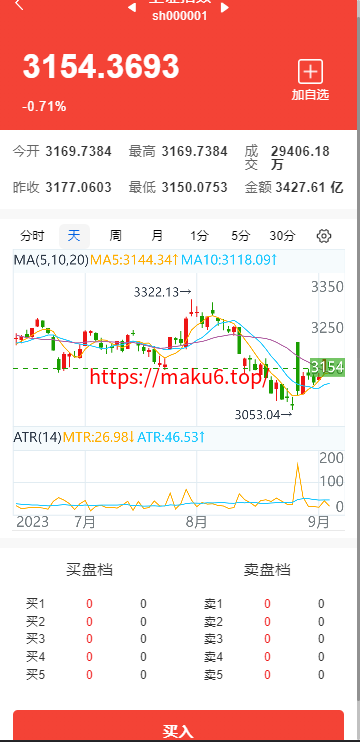Viewport: 360px width, 742px height.
Task: Click the 成交 volume 29406.18万
Action: (300, 158)
